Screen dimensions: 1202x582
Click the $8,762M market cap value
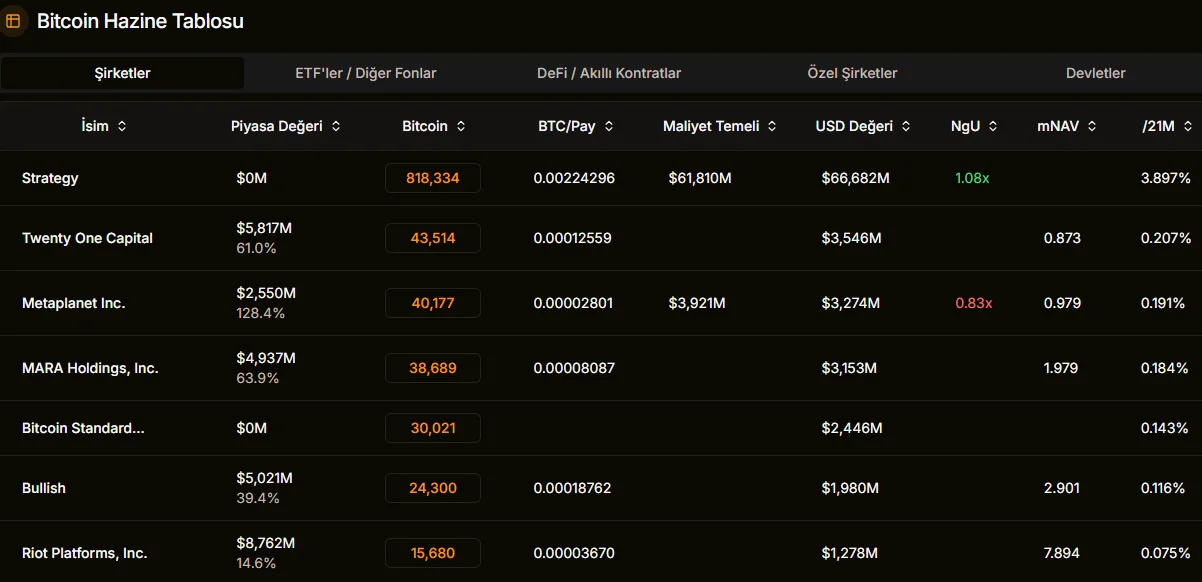[265, 543]
